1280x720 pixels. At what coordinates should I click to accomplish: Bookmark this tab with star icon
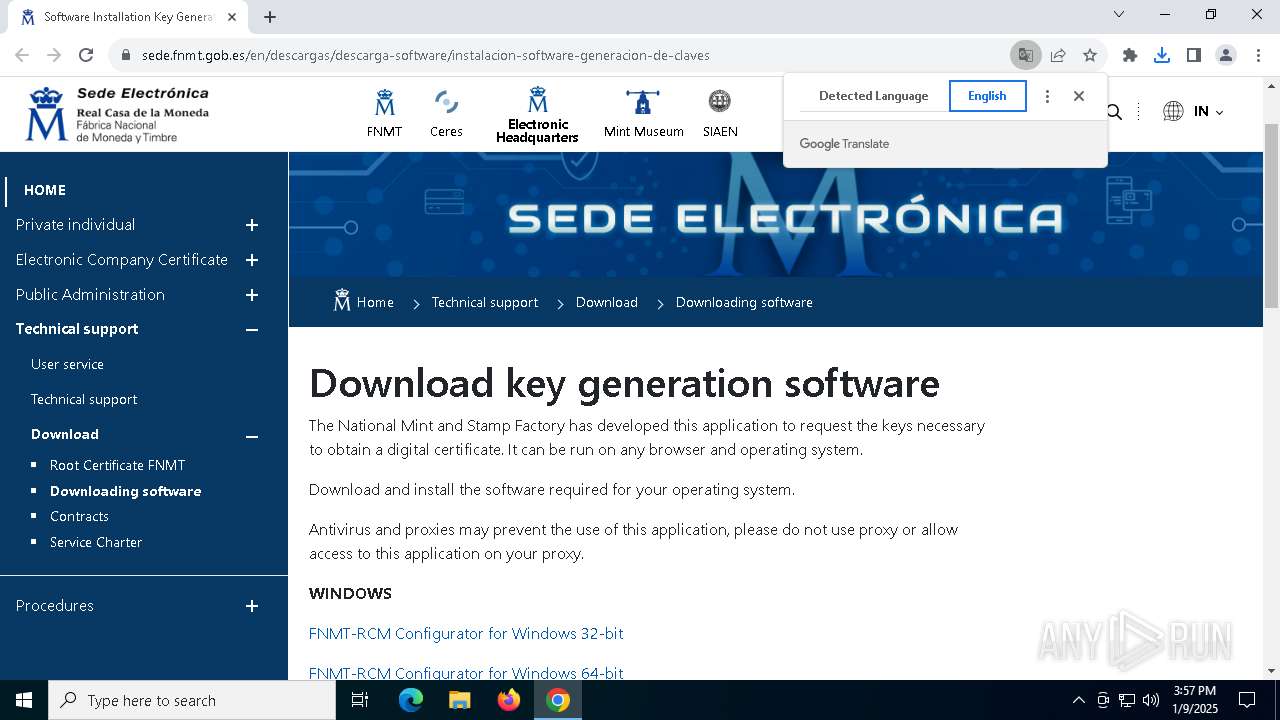(1090, 55)
